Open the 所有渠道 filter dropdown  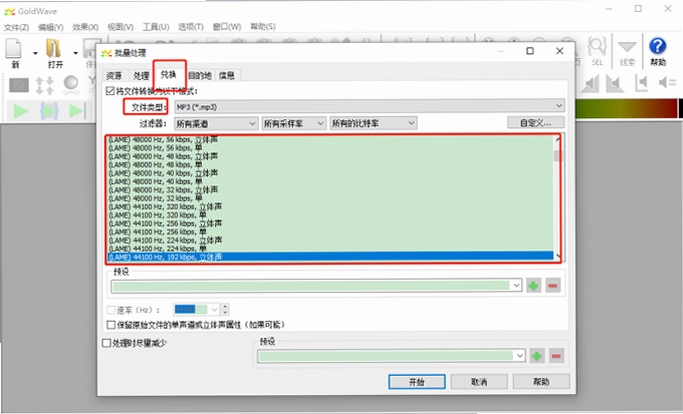(x=216, y=123)
